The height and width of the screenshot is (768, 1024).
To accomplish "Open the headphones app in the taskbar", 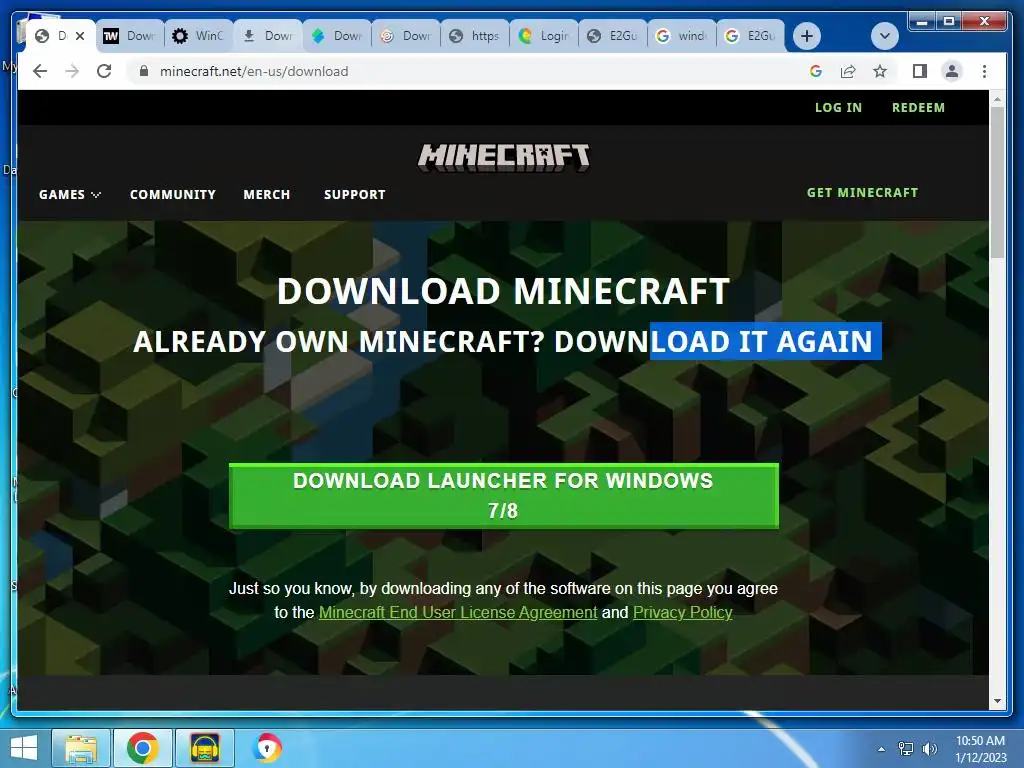I will [x=204, y=748].
